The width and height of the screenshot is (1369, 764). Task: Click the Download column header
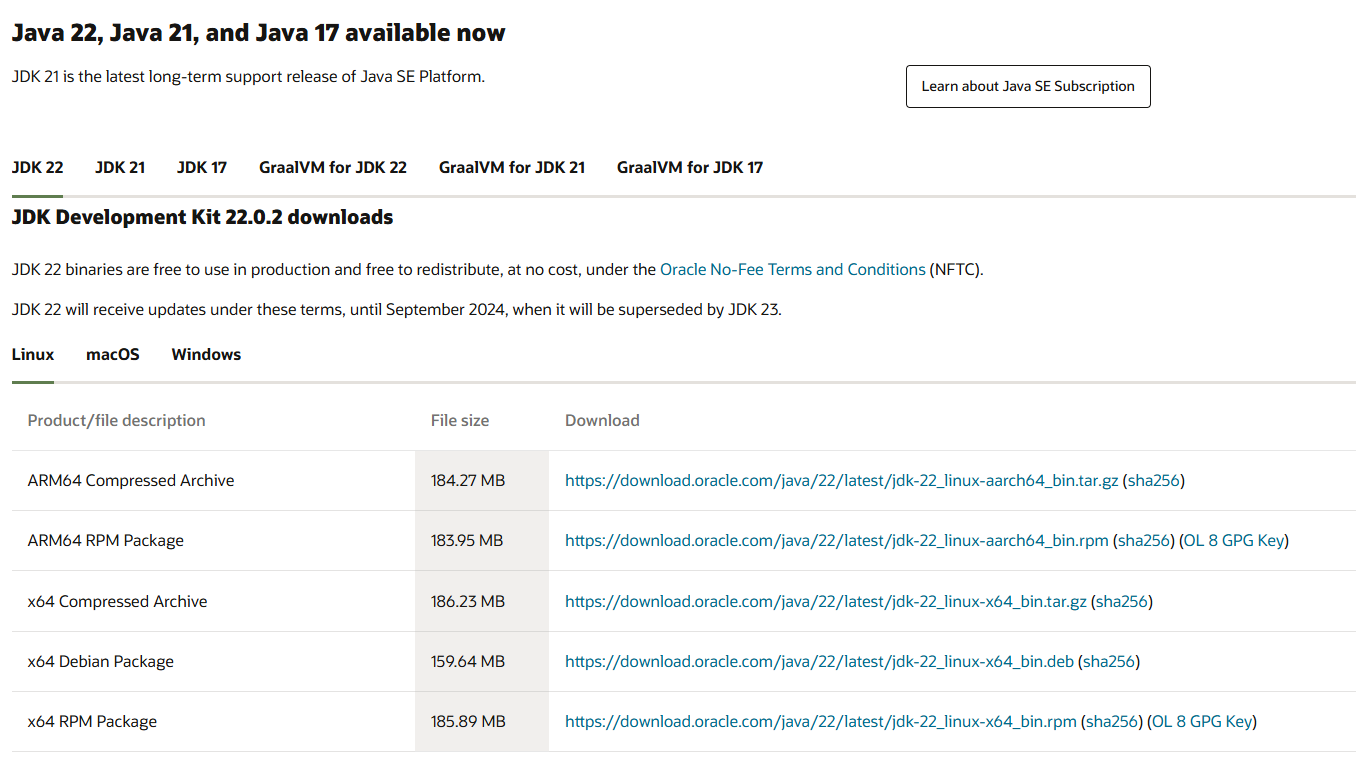click(602, 421)
